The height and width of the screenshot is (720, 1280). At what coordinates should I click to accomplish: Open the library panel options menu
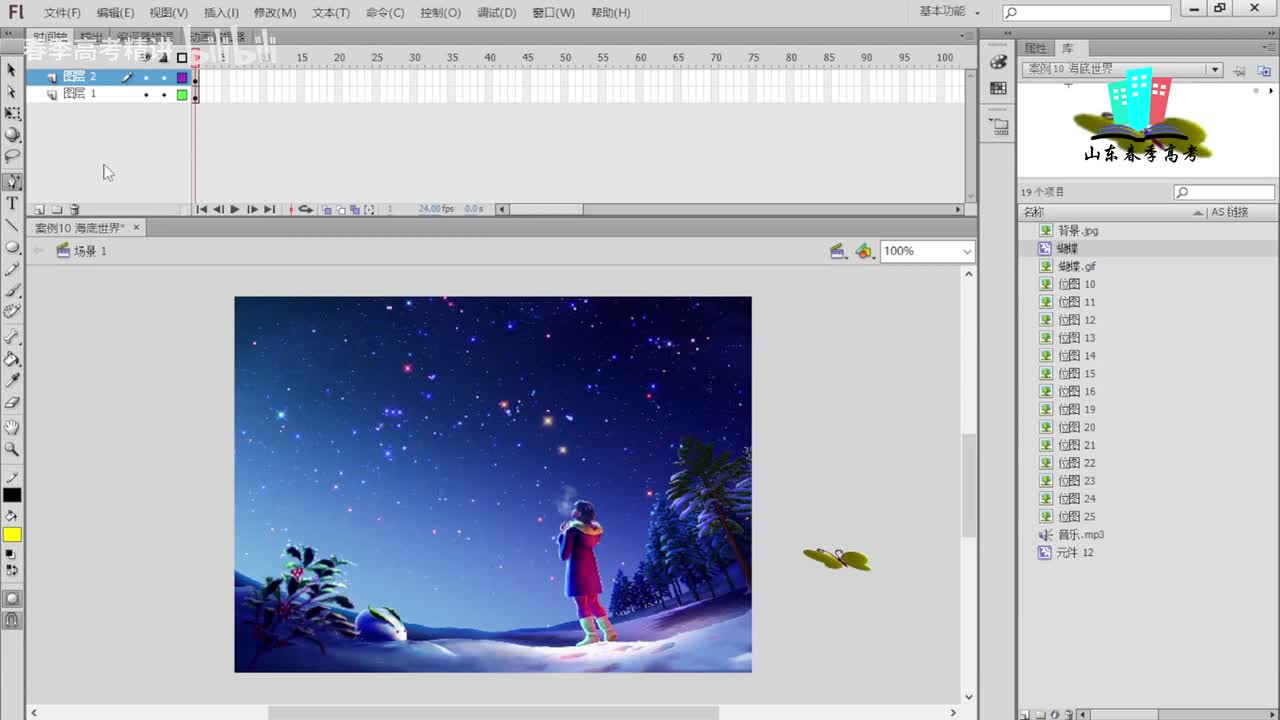click(x=1269, y=47)
